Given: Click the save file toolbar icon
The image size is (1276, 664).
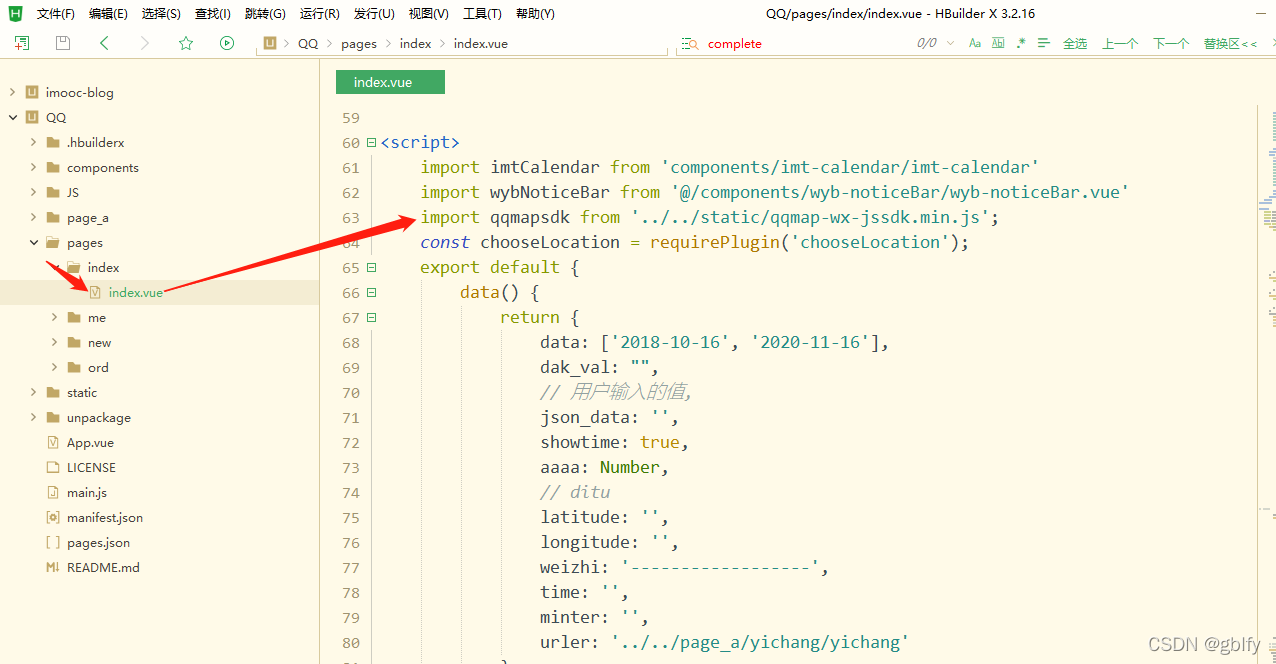Looking at the screenshot, I should tap(63, 43).
